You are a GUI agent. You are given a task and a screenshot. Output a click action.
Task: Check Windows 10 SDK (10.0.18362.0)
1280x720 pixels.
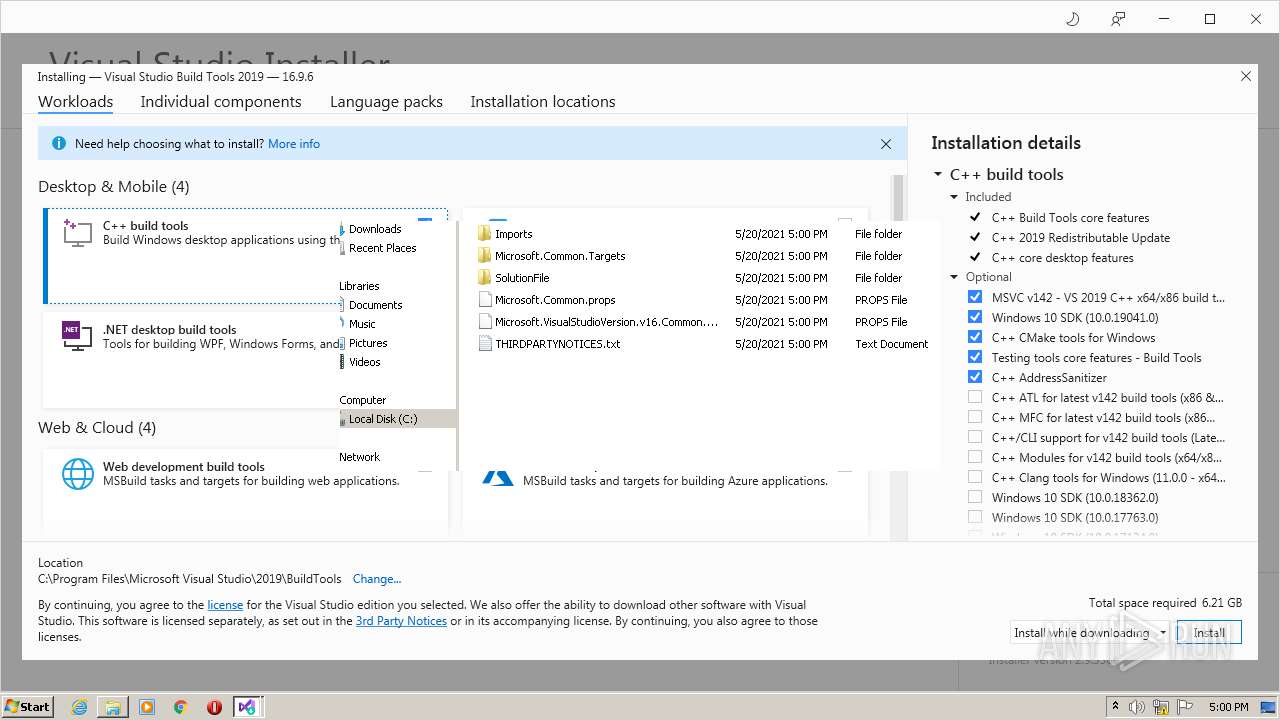pos(975,497)
